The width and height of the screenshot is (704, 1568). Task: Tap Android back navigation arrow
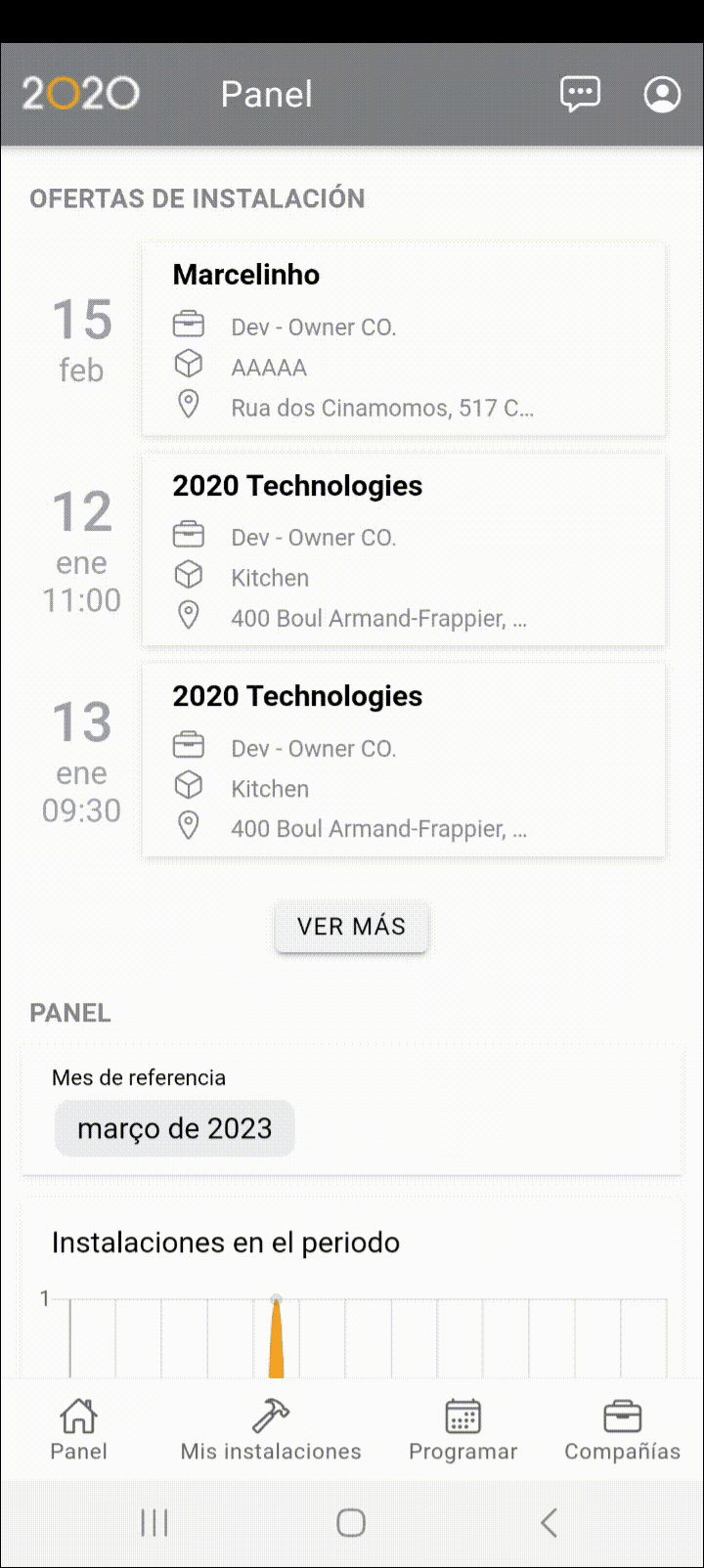click(550, 1522)
